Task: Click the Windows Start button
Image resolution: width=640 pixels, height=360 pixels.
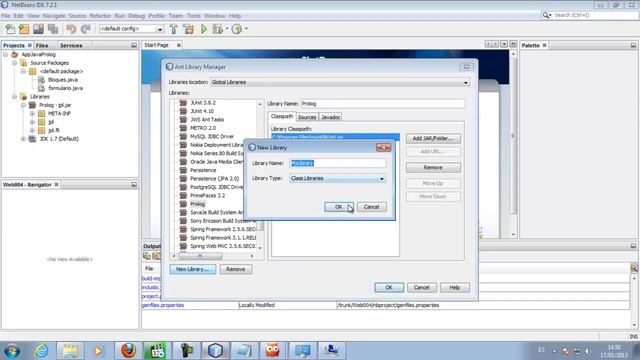Action: pos(11,351)
